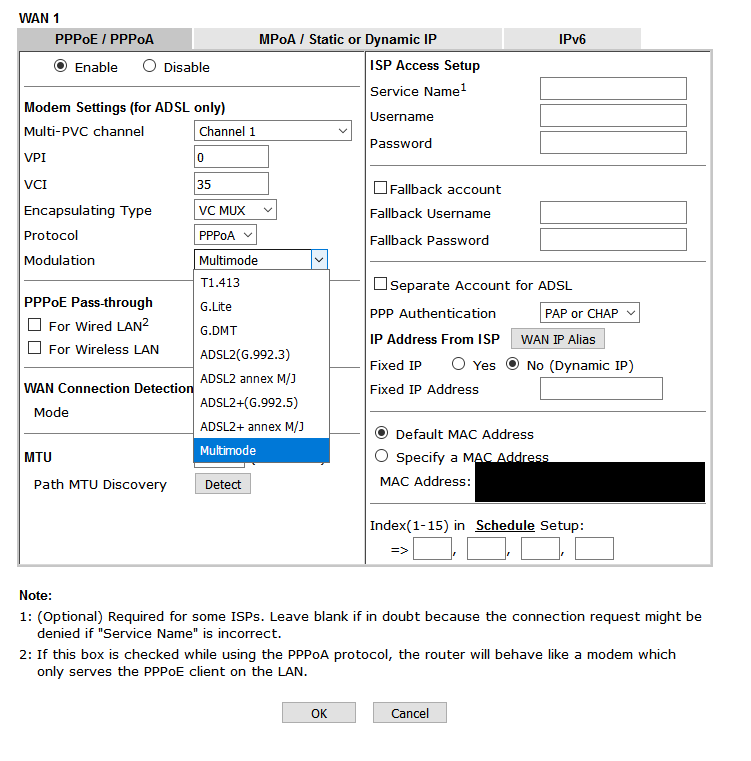Click the Cancel button
This screenshot has width=751, height=761.
pos(410,713)
